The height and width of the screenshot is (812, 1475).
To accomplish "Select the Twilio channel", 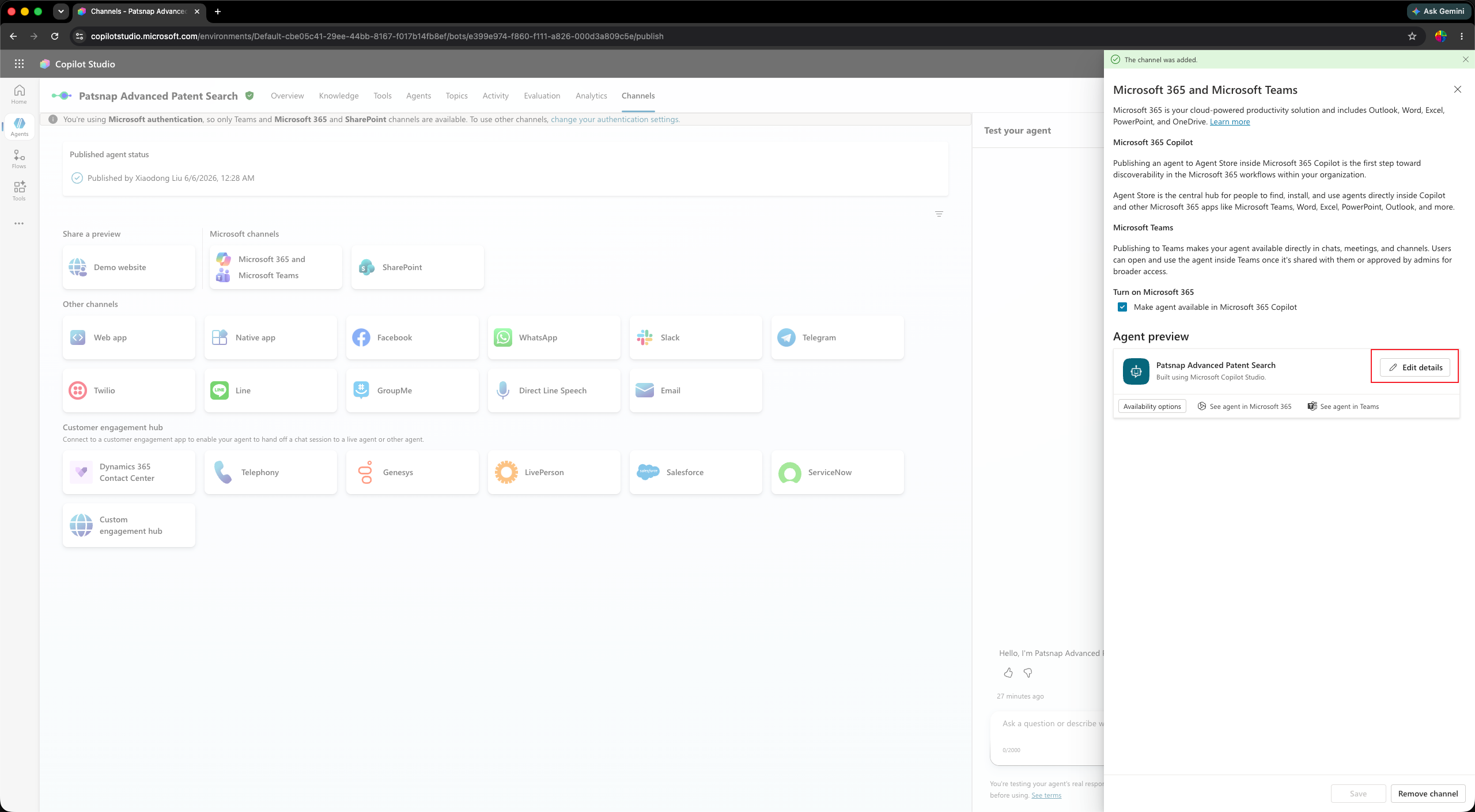I will tap(129, 390).
